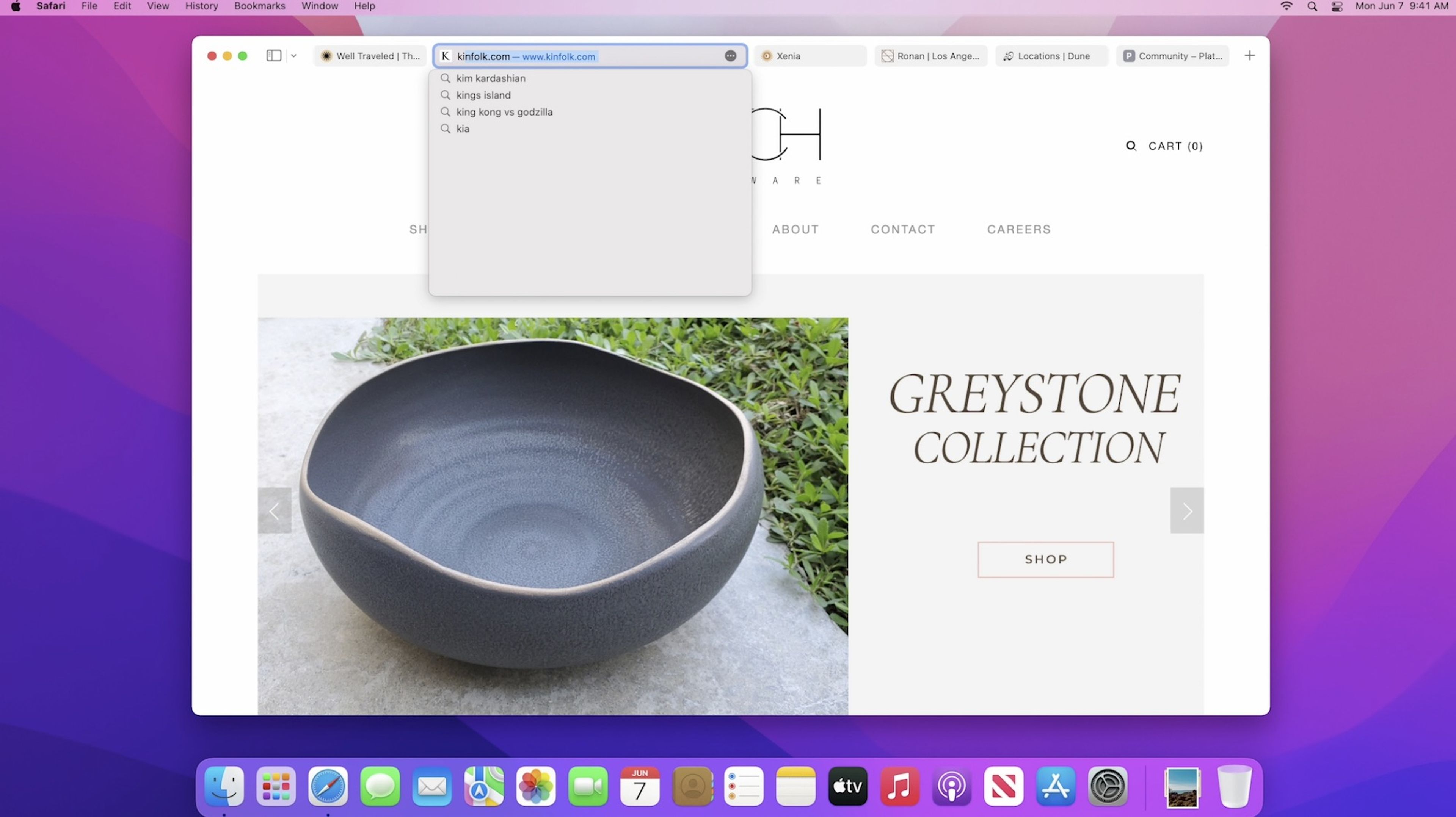This screenshot has height=817, width=1456.
Task: Click the More button in address bar
Action: point(730,56)
